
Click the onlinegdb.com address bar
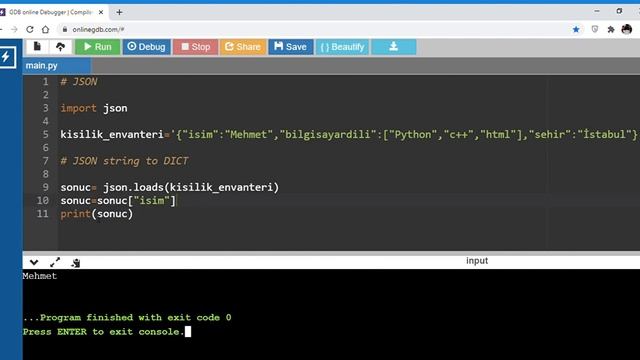click(x=98, y=29)
